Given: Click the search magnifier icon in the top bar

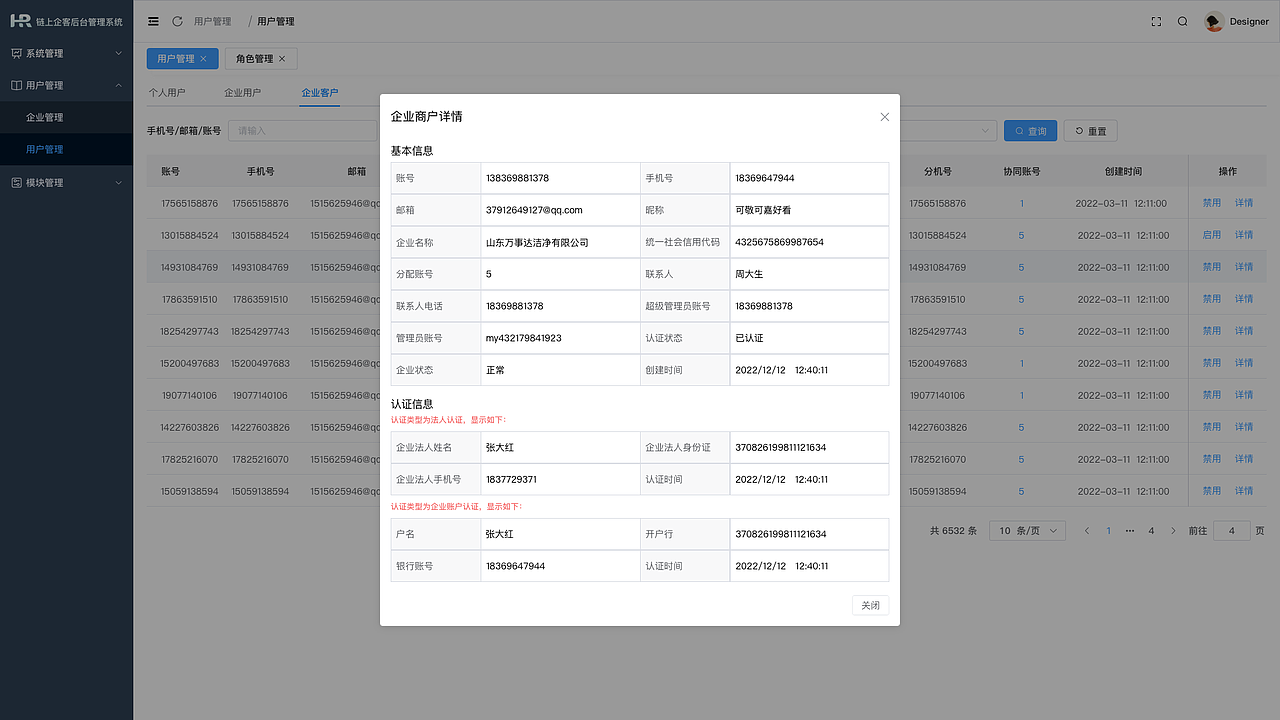Looking at the screenshot, I should pyautogui.click(x=1183, y=20).
